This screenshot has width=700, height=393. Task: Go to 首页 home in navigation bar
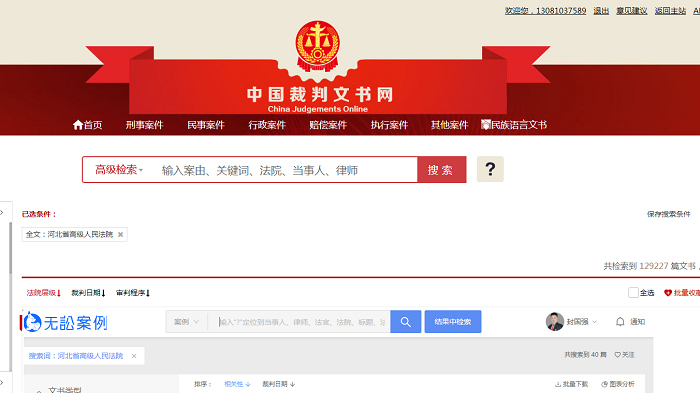coord(88,125)
